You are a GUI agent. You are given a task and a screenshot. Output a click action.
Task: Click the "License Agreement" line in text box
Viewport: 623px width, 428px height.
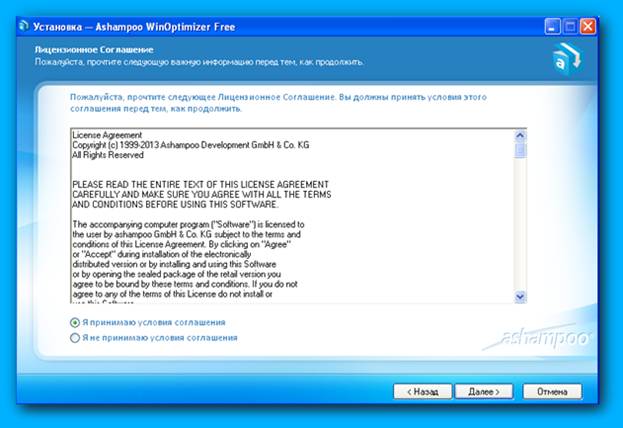pos(107,135)
